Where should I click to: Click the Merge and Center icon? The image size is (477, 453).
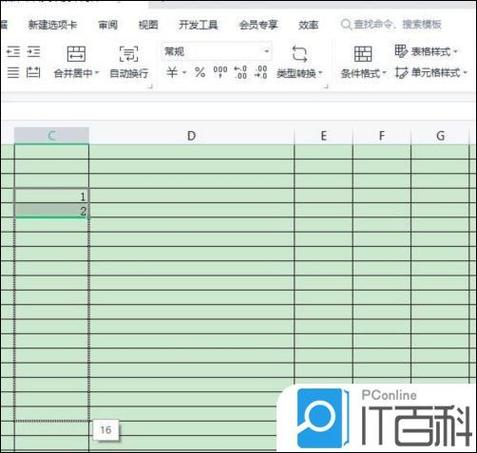pos(76,54)
